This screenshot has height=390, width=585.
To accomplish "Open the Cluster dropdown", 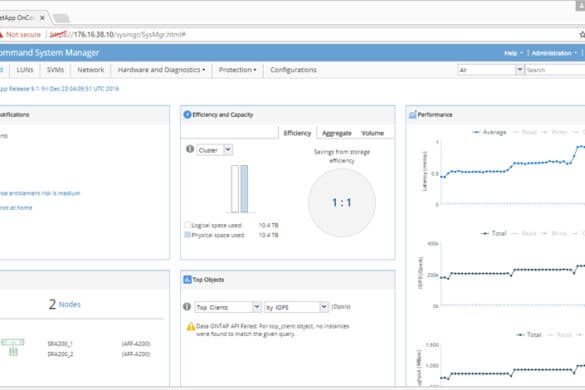I will [214, 150].
